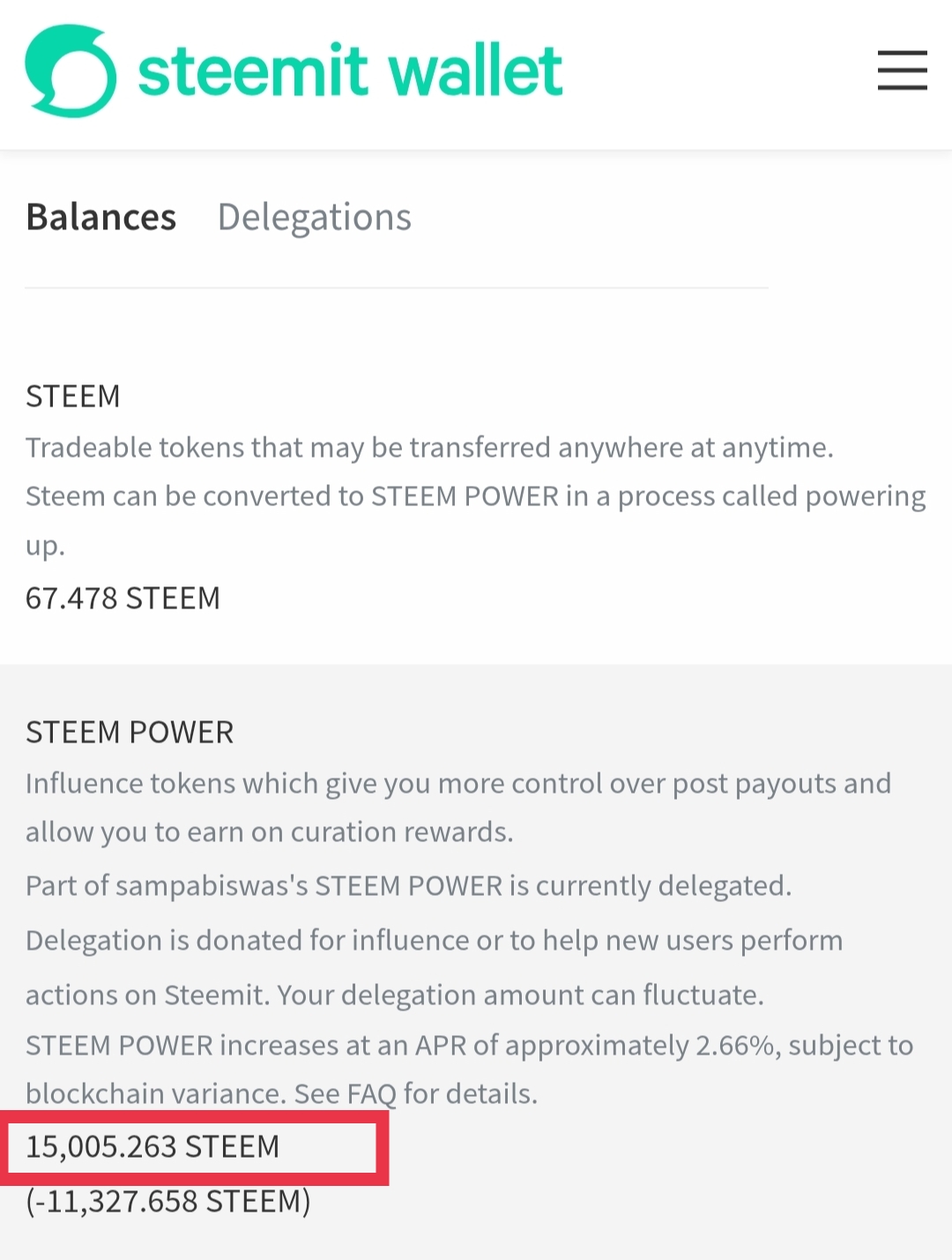Click "allow you to earn on curation rewards" line
Viewport: 952px width, 1260px height.
[269, 832]
